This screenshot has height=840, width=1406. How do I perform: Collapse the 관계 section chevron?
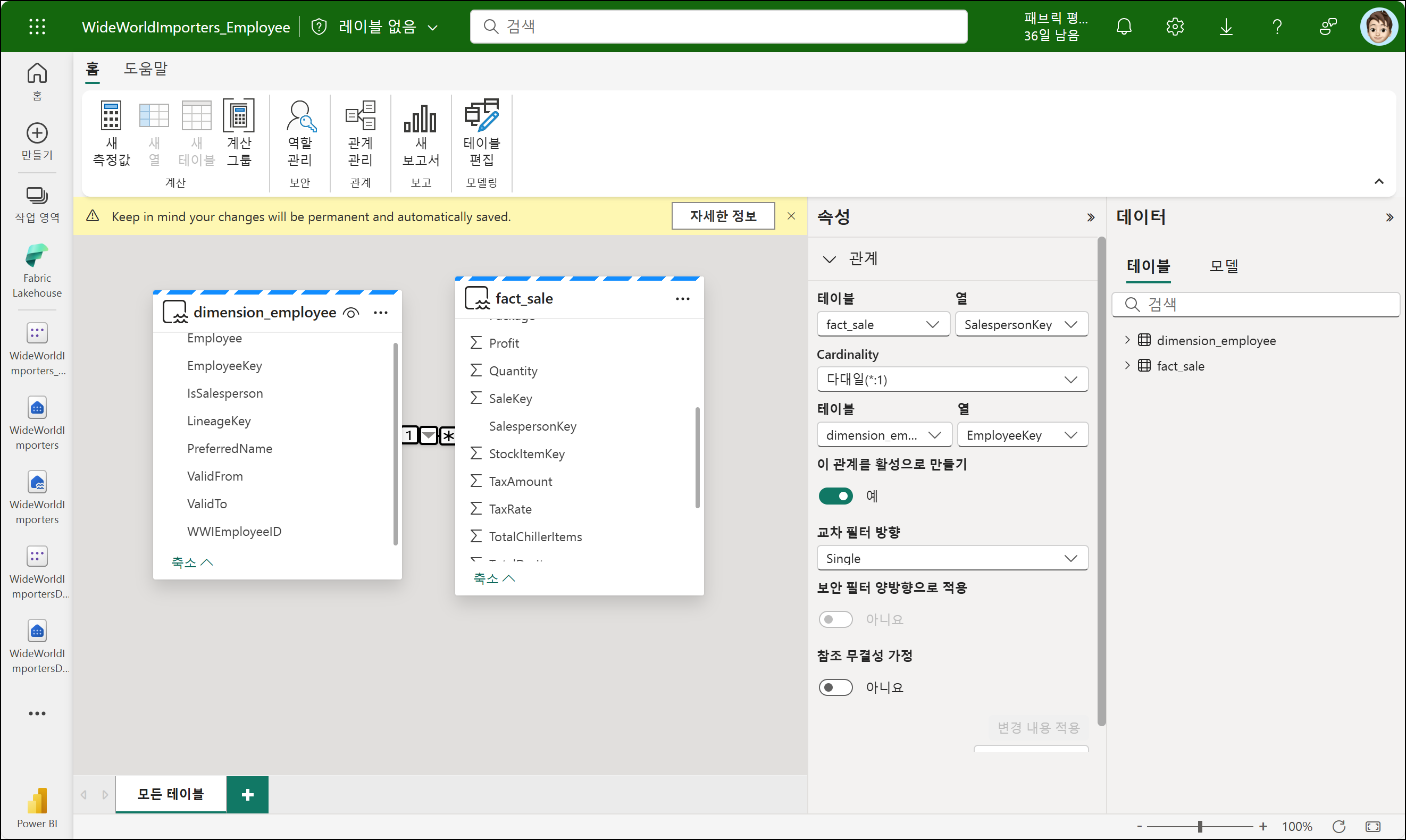point(829,259)
